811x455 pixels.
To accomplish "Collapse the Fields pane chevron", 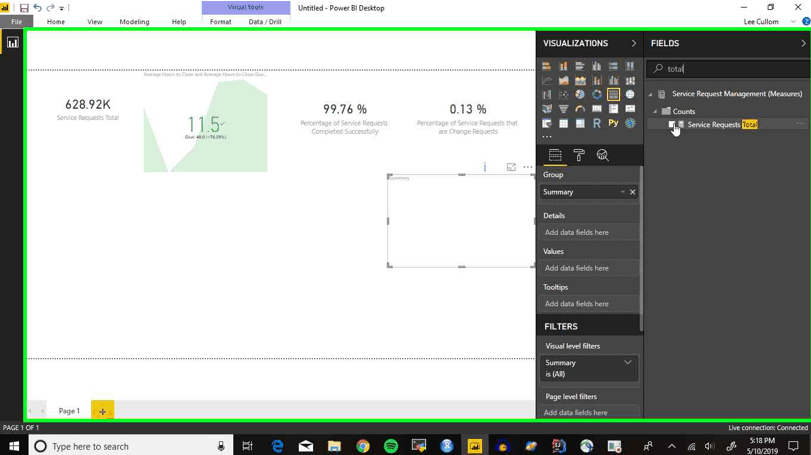I will (x=803, y=43).
